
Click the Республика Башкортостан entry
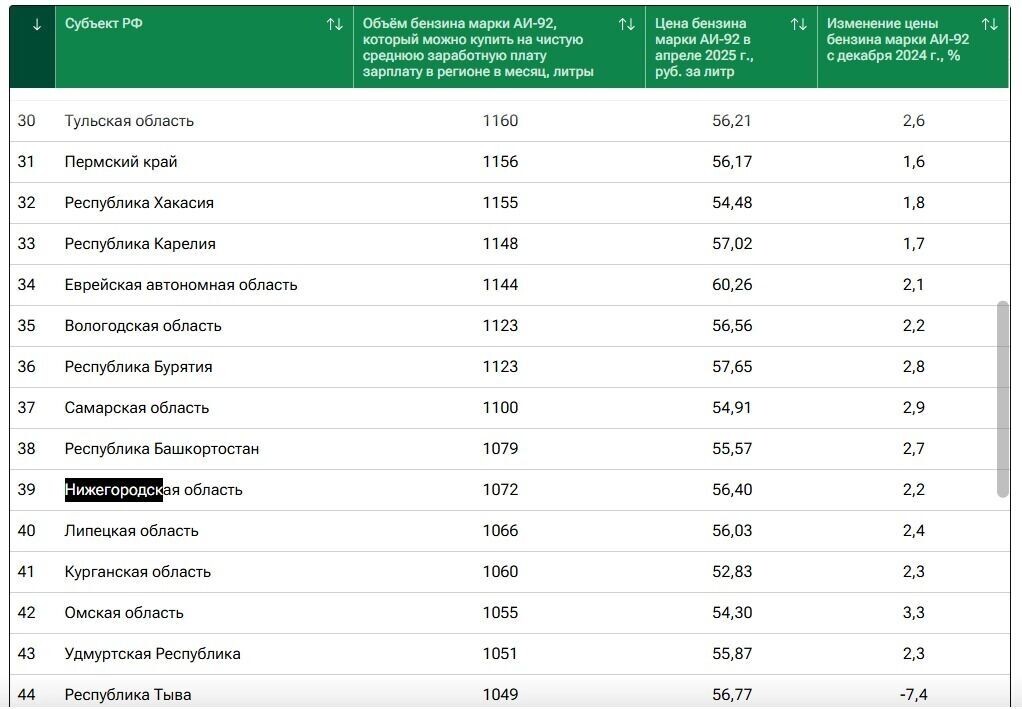click(162, 449)
